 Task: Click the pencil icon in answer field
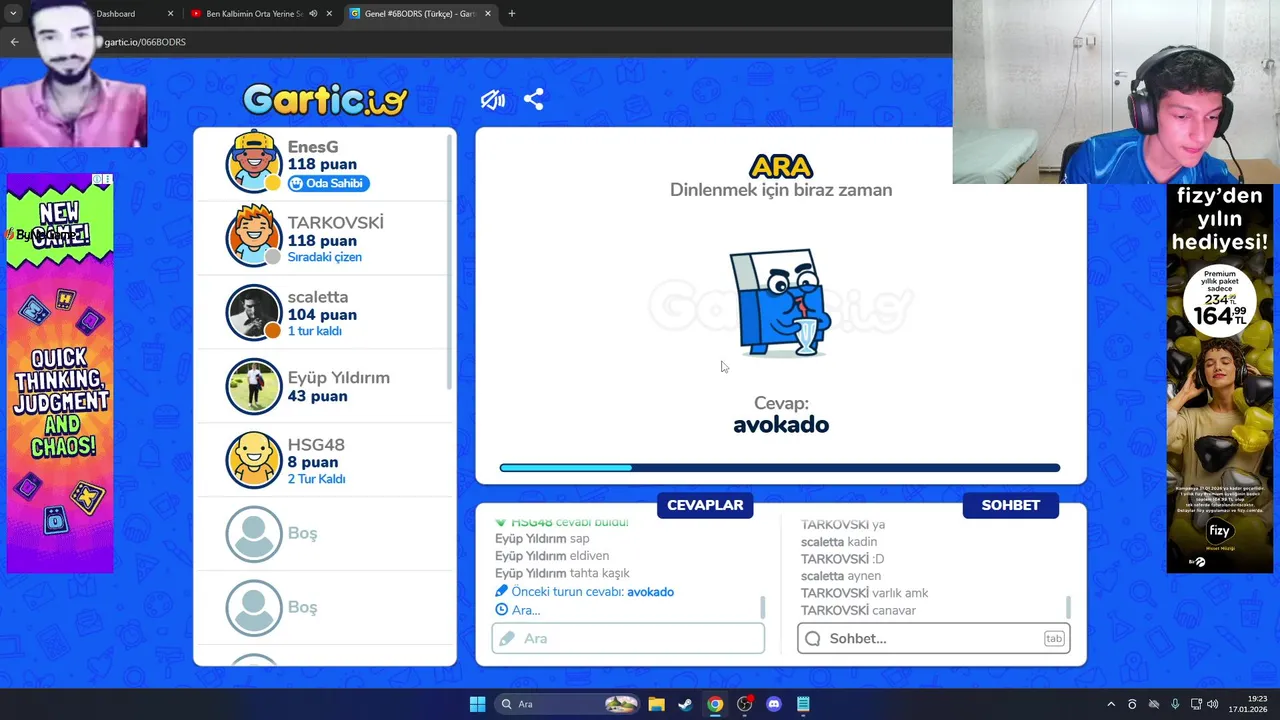click(x=507, y=638)
